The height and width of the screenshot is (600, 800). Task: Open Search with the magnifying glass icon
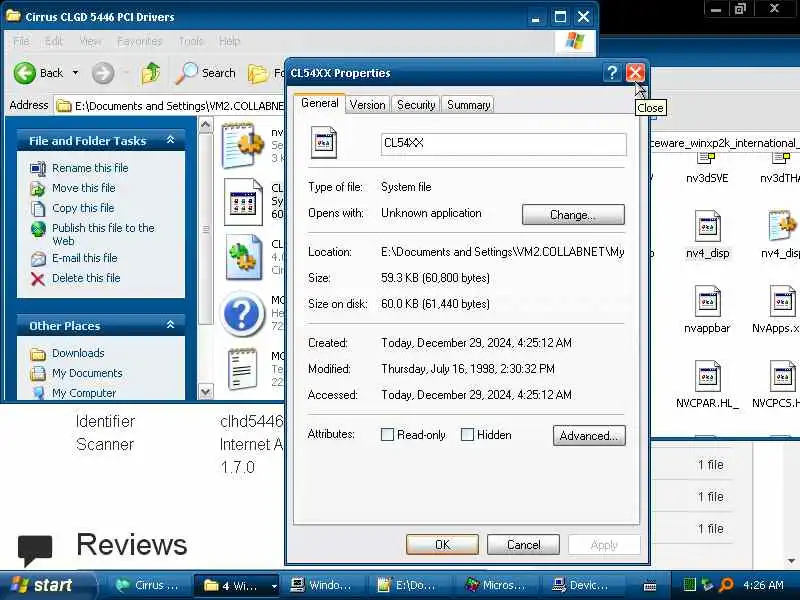(186, 73)
